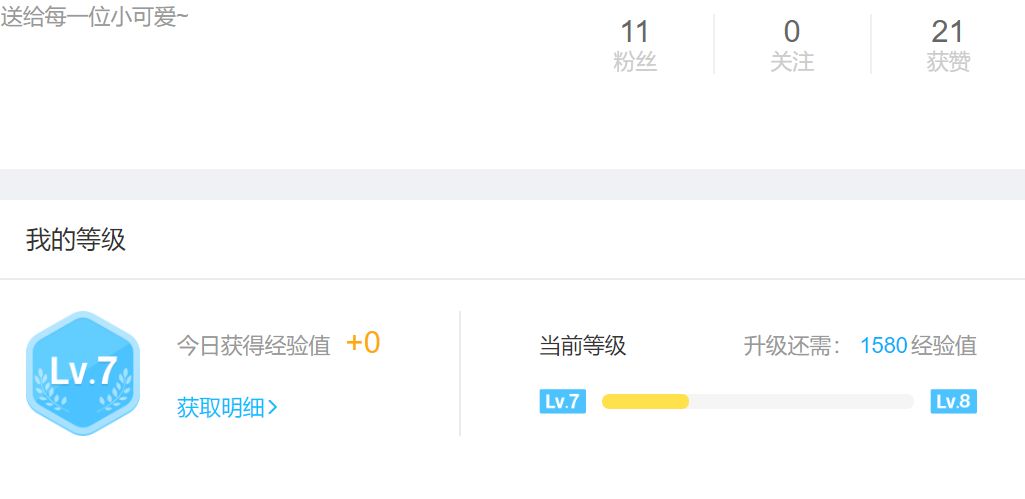1025x499 pixels.
Task: Click the 升级还需 label
Action: (x=793, y=346)
